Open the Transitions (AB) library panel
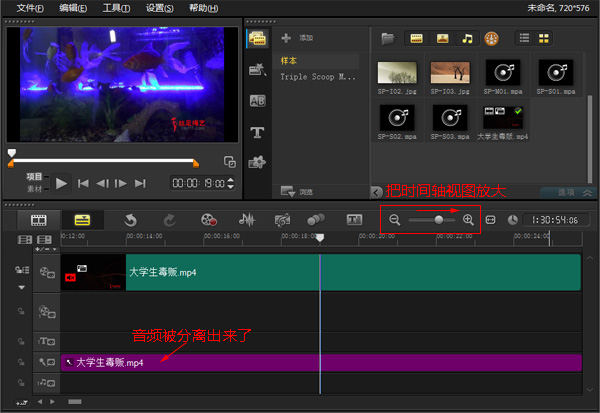The width and height of the screenshot is (600, 413). click(257, 100)
